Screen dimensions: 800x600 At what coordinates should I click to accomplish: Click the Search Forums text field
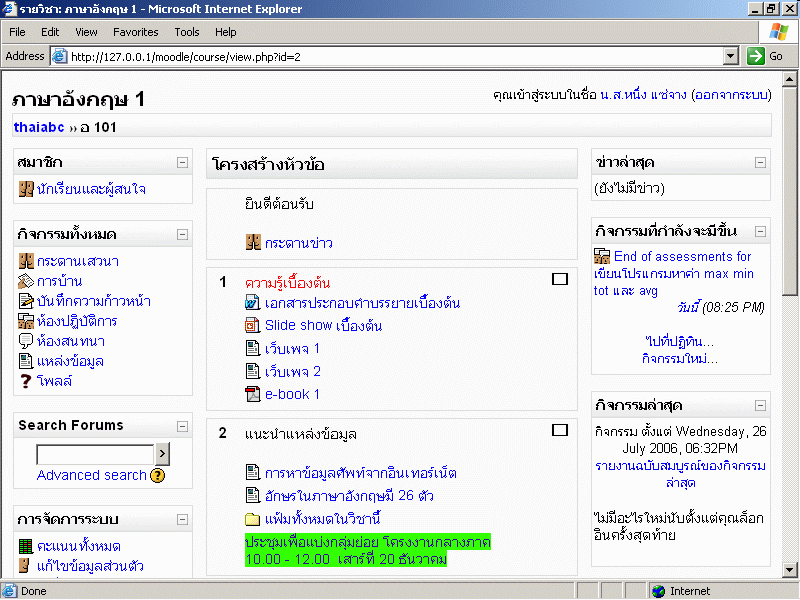[x=95, y=455]
